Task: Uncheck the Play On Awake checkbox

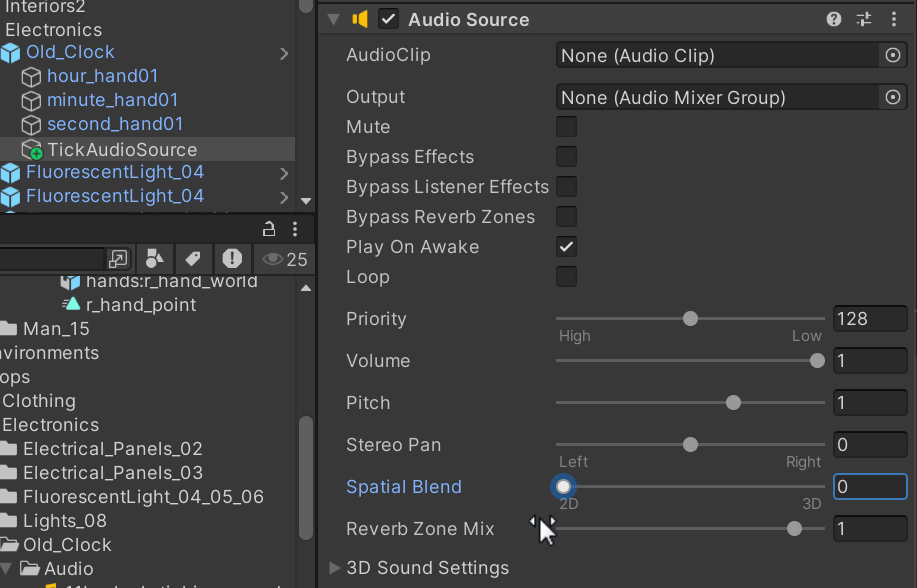Action: [566, 246]
